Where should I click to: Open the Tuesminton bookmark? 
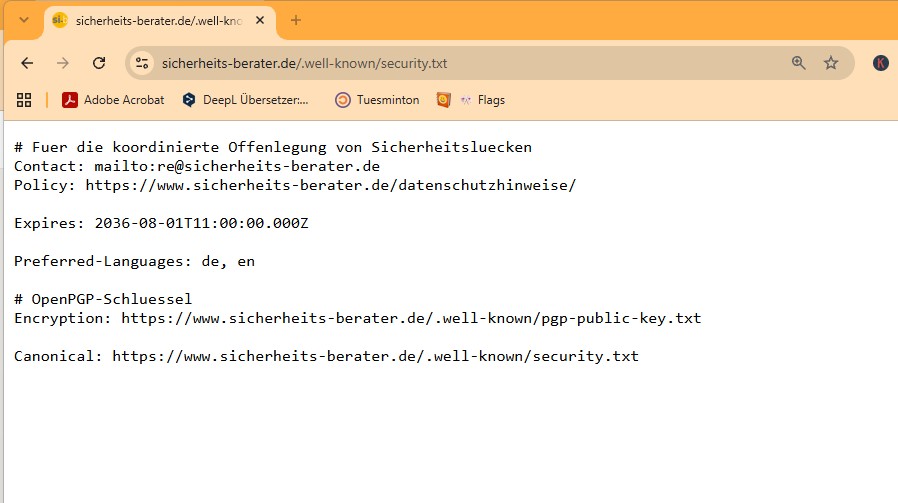tap(377, 100)
